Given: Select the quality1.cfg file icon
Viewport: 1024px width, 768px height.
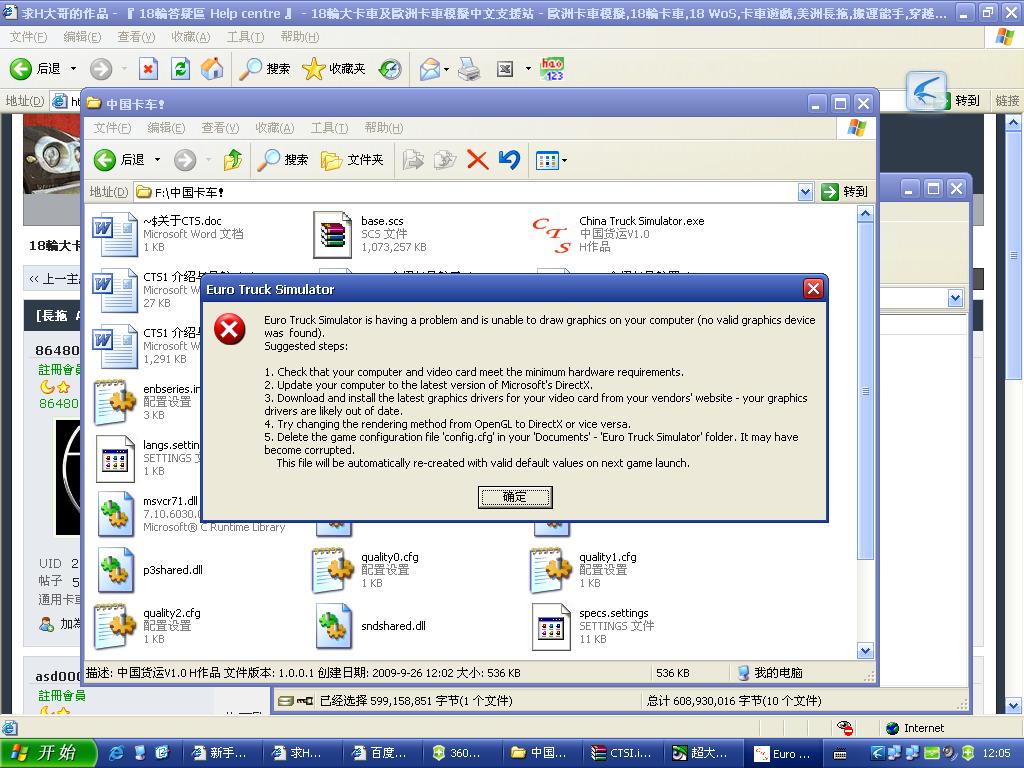Looking at the screenshot, I should (551, 570).
